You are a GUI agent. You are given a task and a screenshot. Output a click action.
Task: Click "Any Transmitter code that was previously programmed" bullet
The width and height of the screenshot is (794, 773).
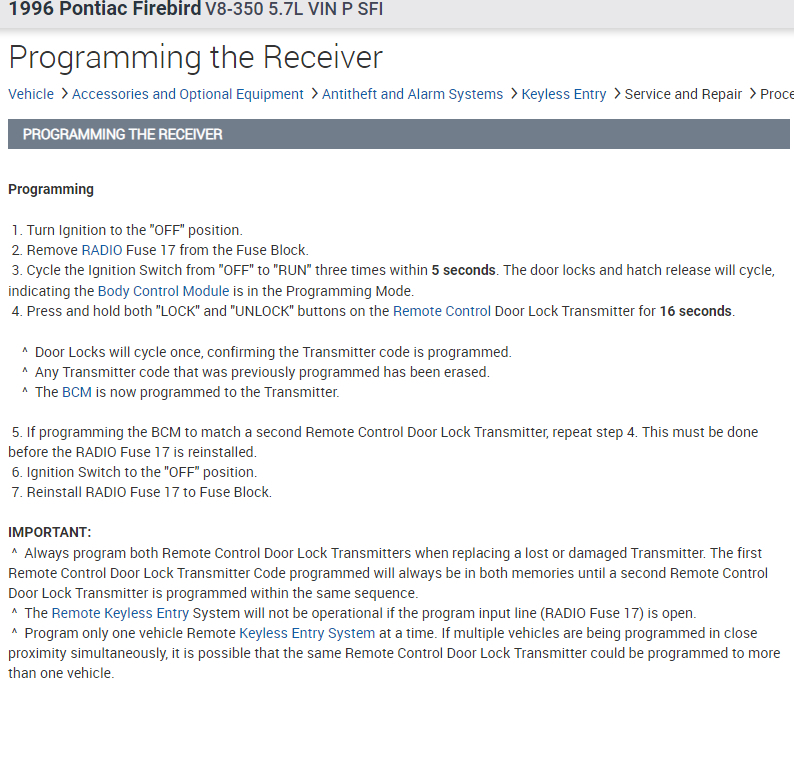pos(256,373)
